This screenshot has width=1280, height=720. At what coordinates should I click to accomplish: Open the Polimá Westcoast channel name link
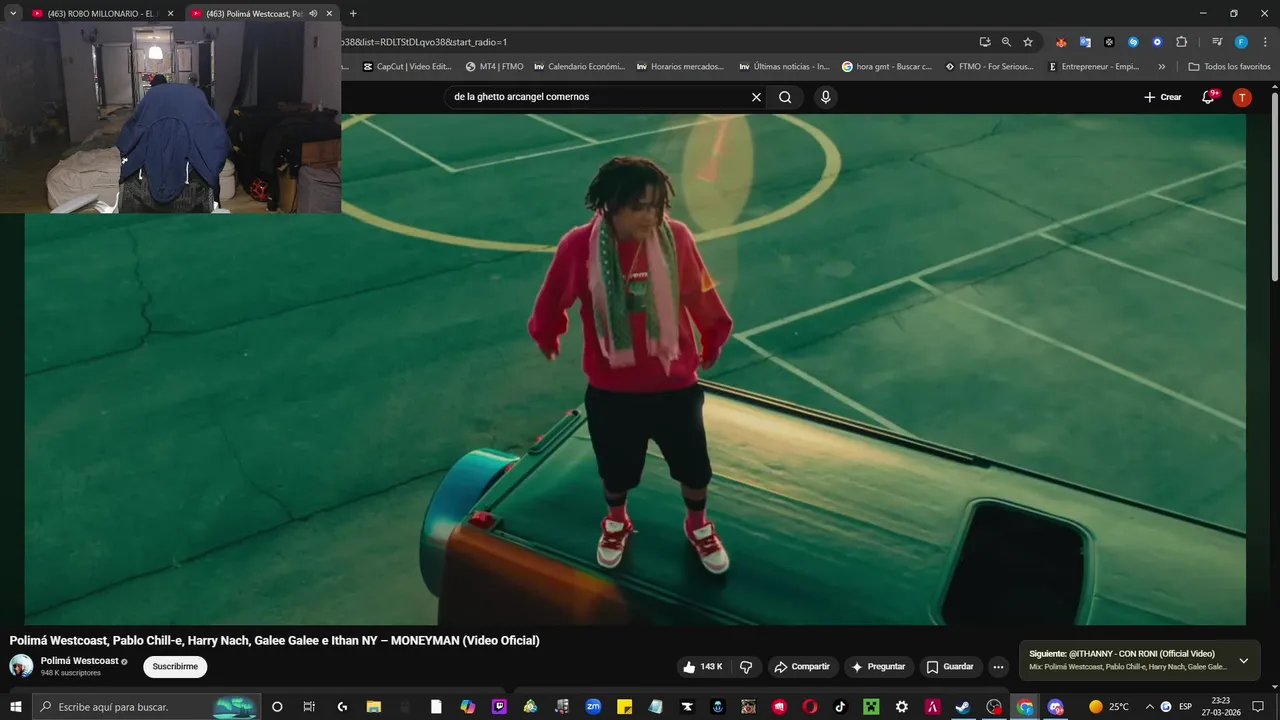pos(80,661)
